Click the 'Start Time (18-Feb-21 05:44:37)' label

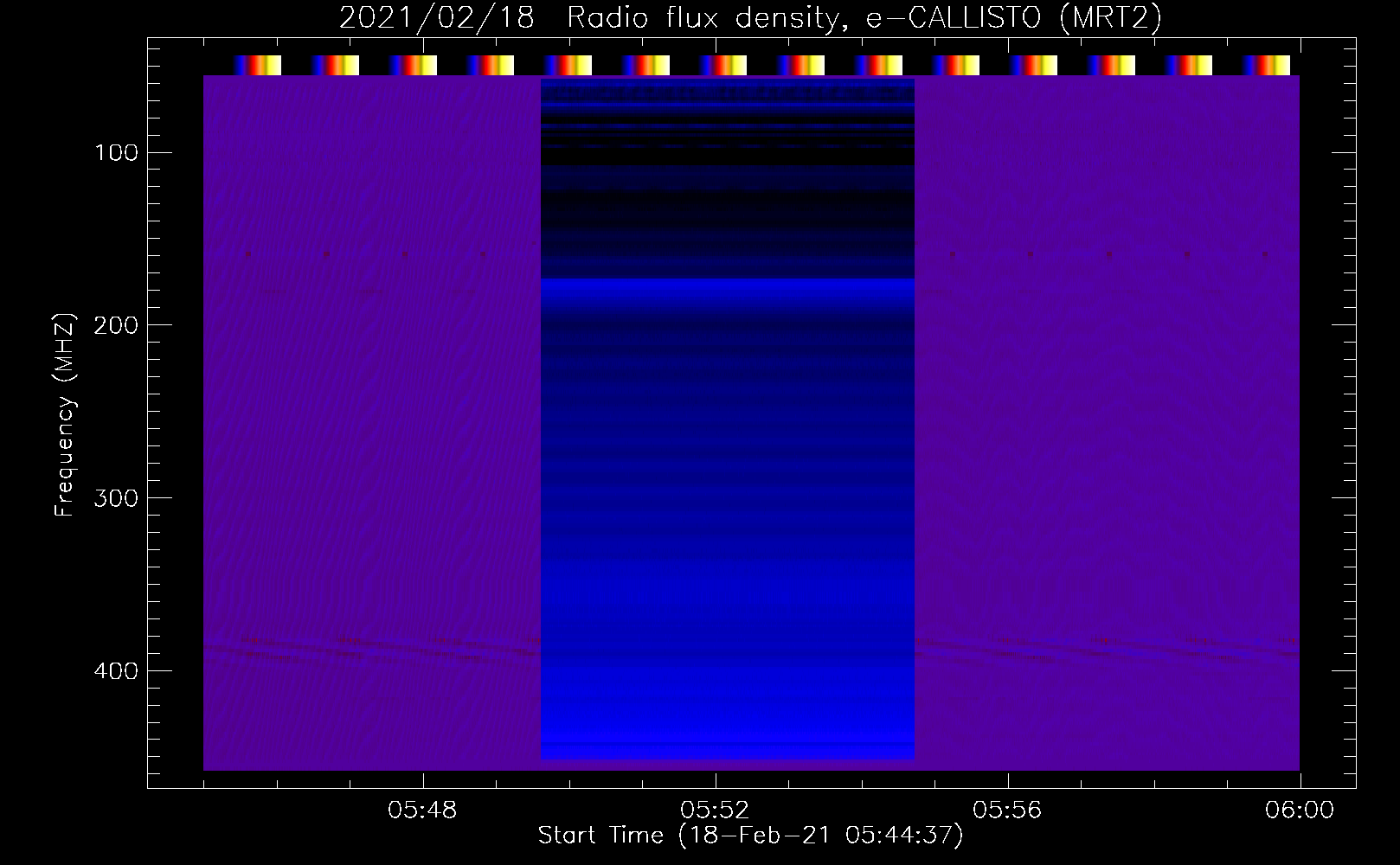pos(750,836)
